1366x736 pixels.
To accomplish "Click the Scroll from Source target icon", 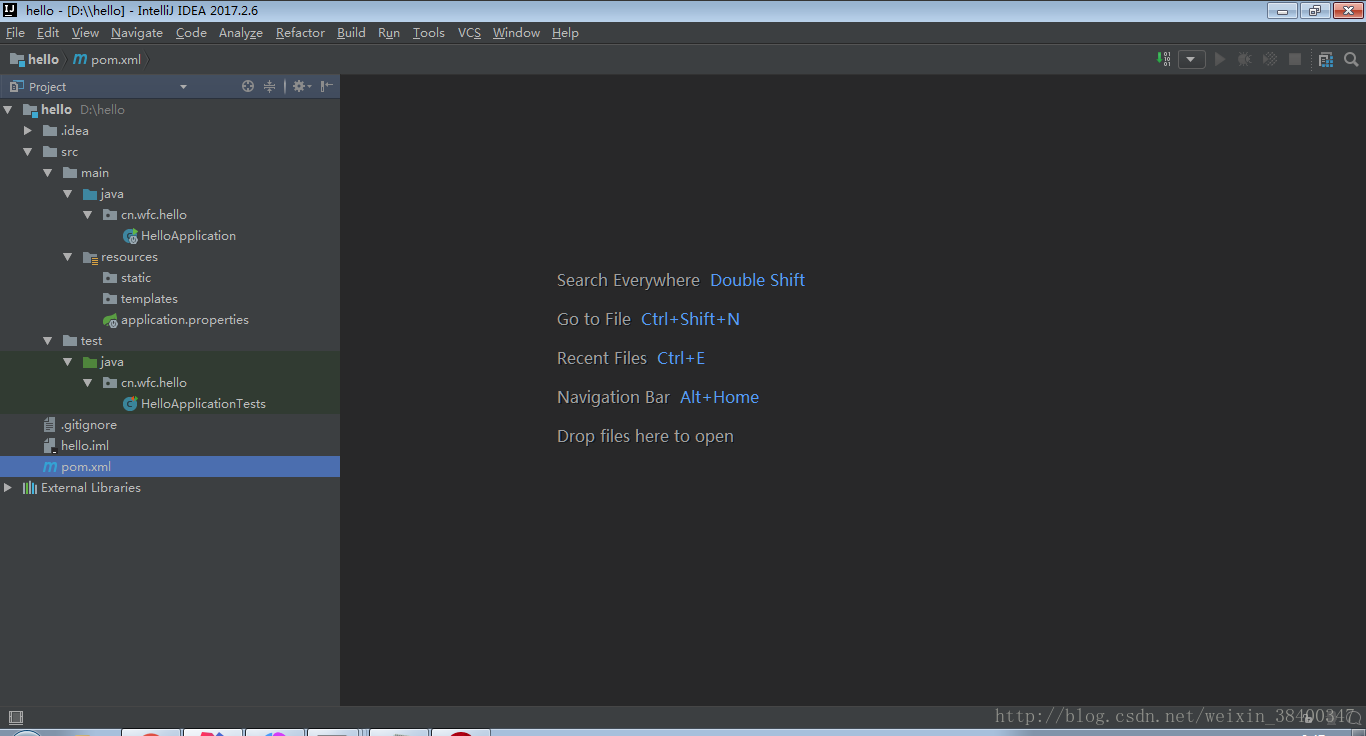I will [248, 86].
